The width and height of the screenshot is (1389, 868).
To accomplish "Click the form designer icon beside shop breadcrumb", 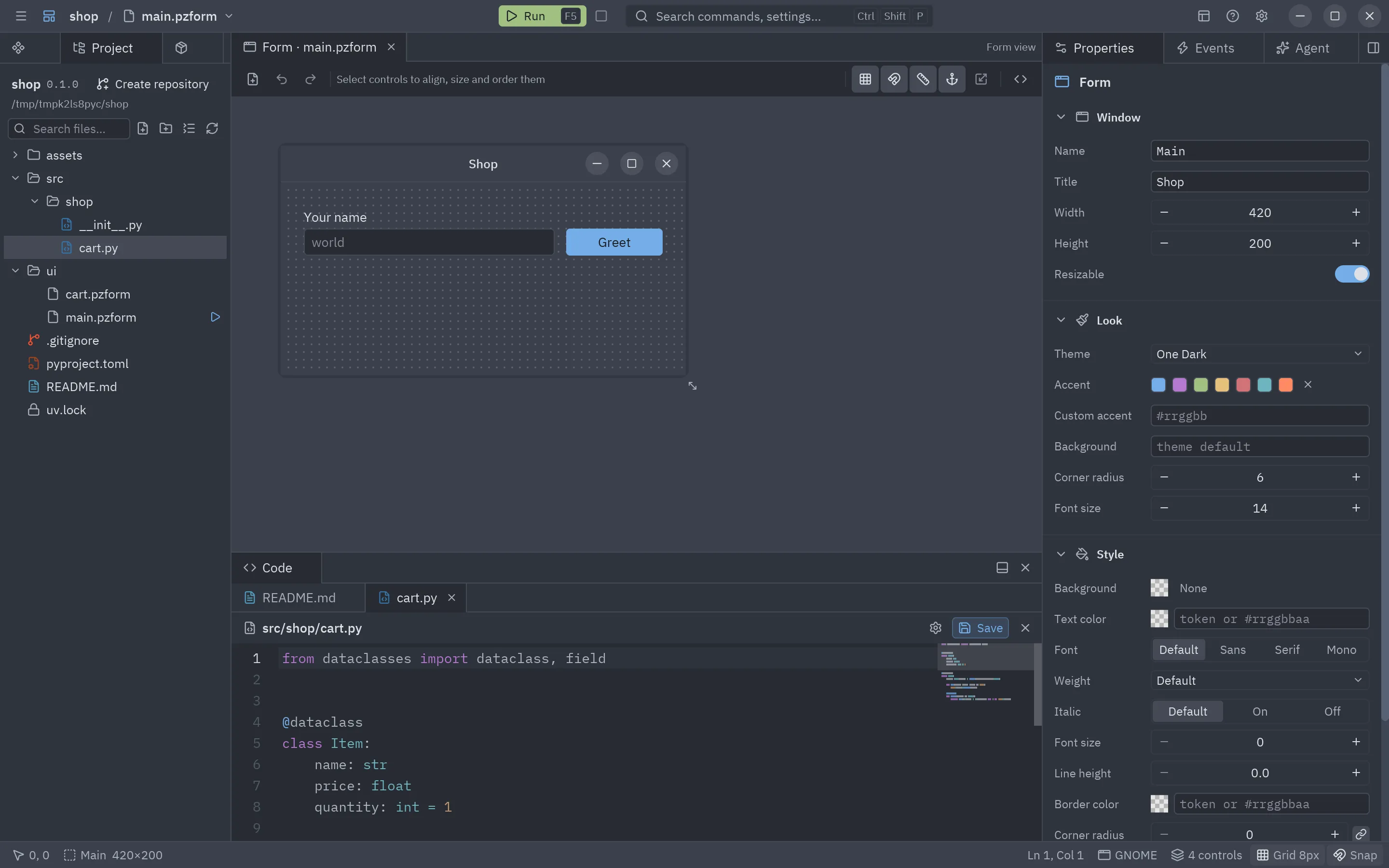I will [49, 16].
